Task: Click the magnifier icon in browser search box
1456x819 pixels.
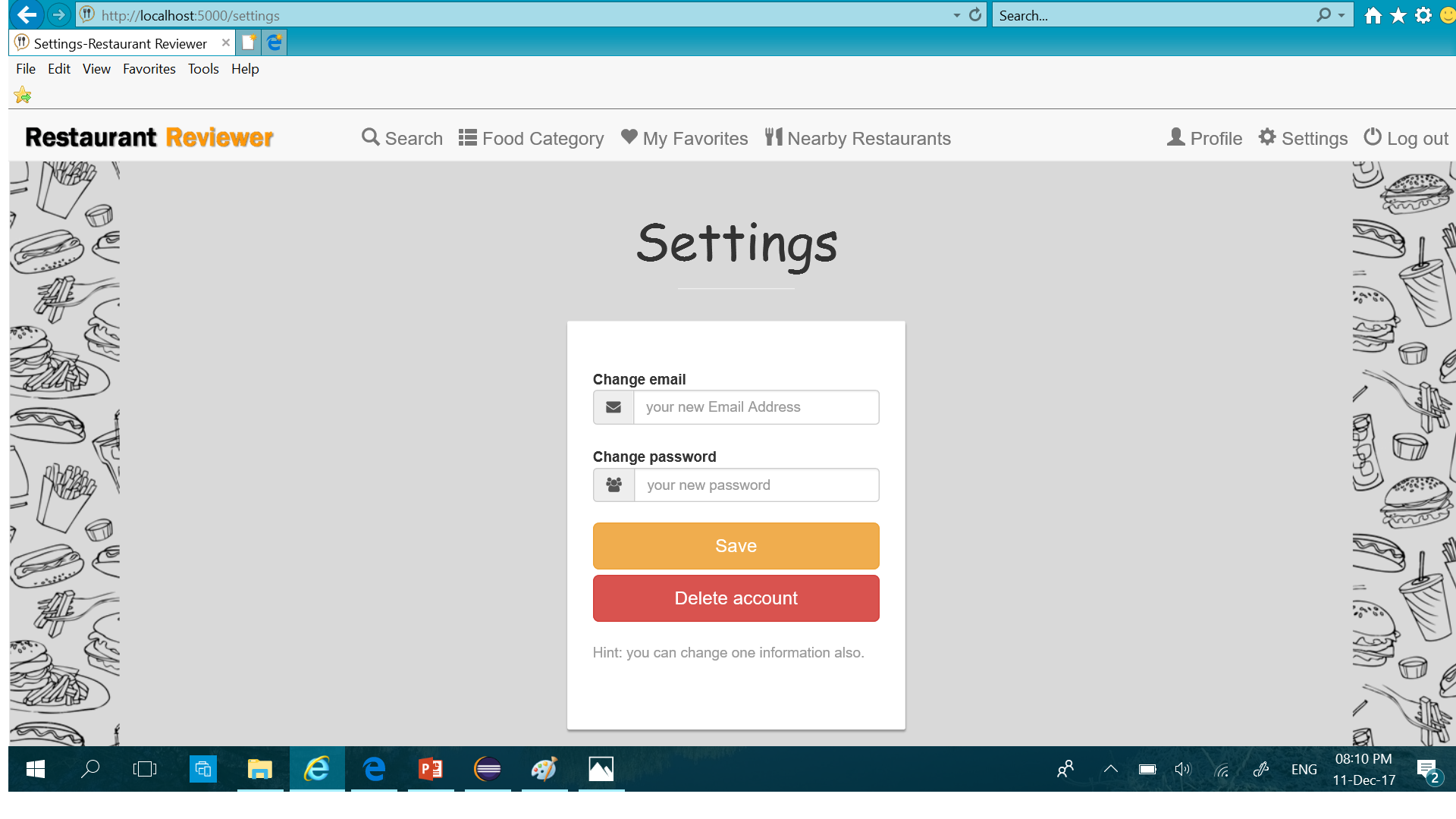Action: coord(1324,14)
